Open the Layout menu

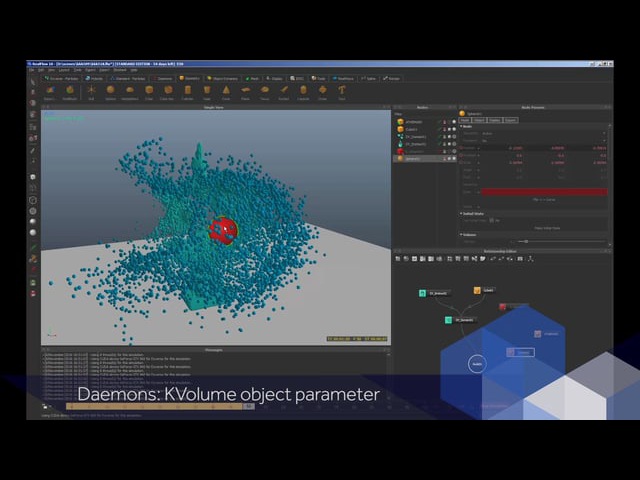click(x=64, y=70)
